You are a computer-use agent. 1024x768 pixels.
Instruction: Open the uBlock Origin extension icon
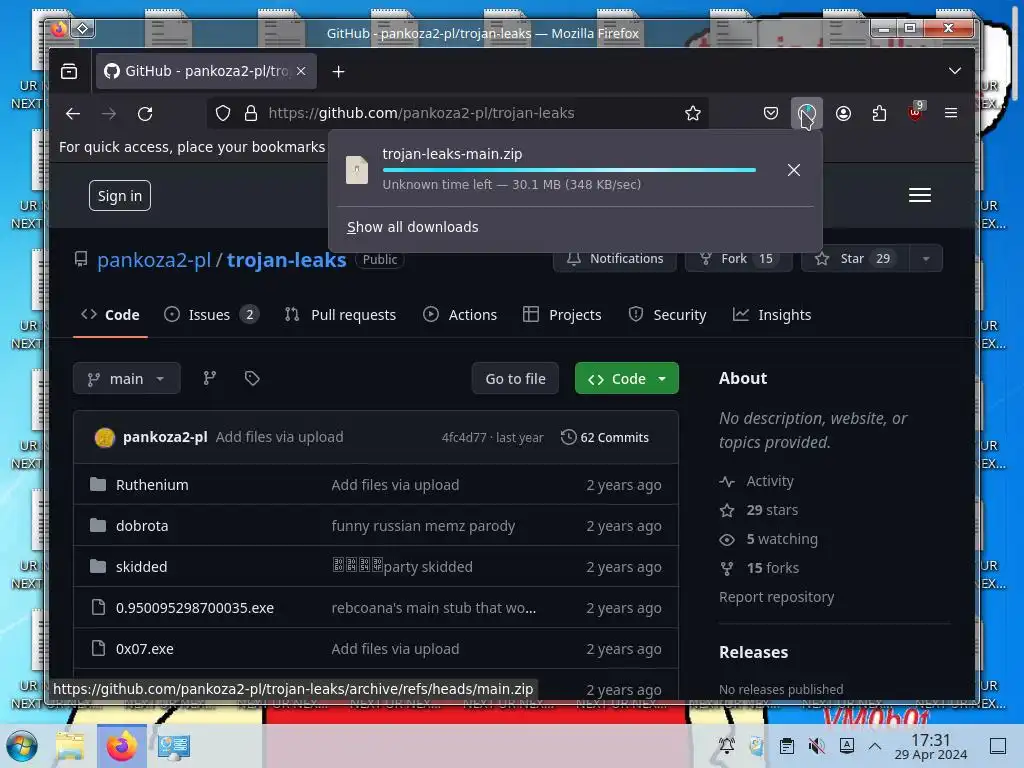click(x=916, y=114)
